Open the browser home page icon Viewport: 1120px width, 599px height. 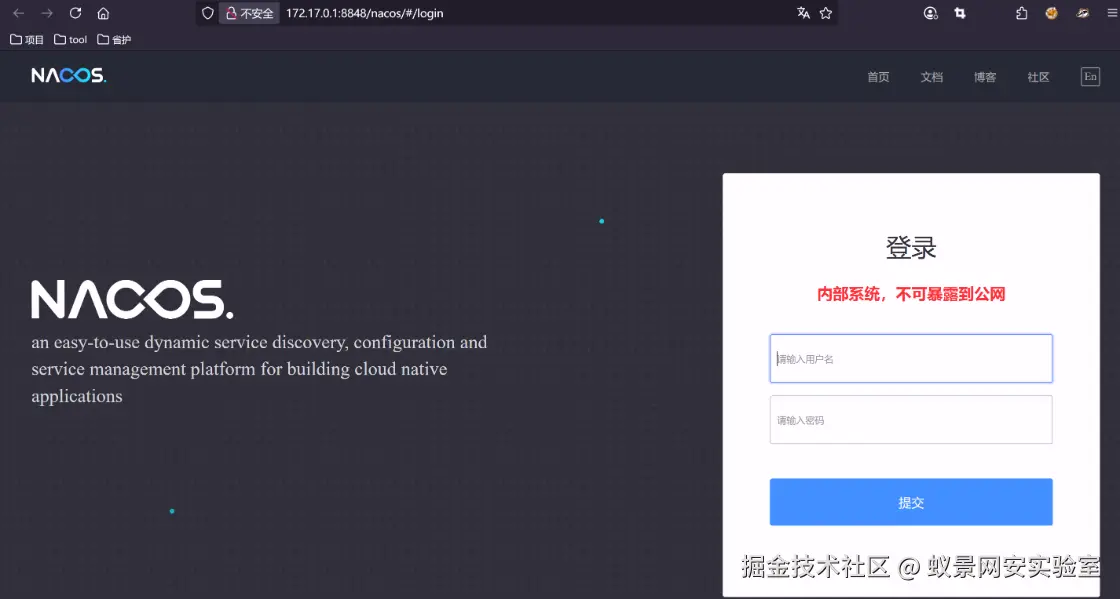(103, 14)
